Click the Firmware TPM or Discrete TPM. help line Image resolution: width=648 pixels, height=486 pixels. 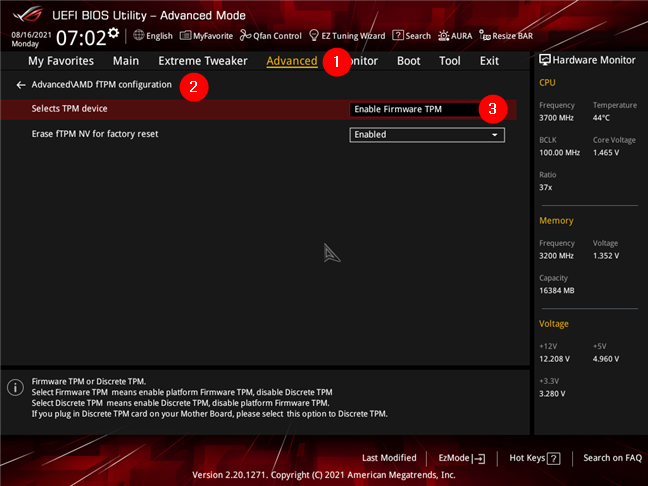pyautogui.click(x=88, y=381)
